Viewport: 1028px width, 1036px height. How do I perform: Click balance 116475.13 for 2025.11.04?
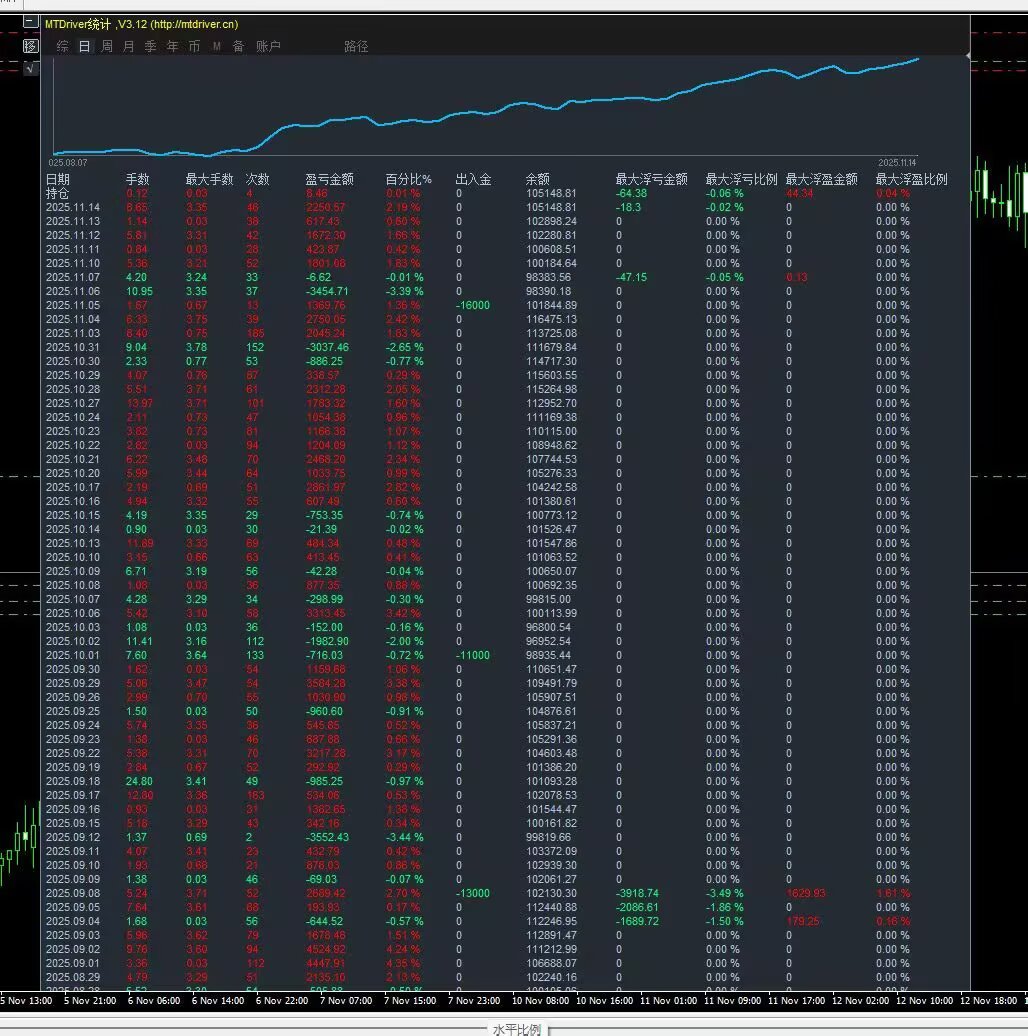551,319
